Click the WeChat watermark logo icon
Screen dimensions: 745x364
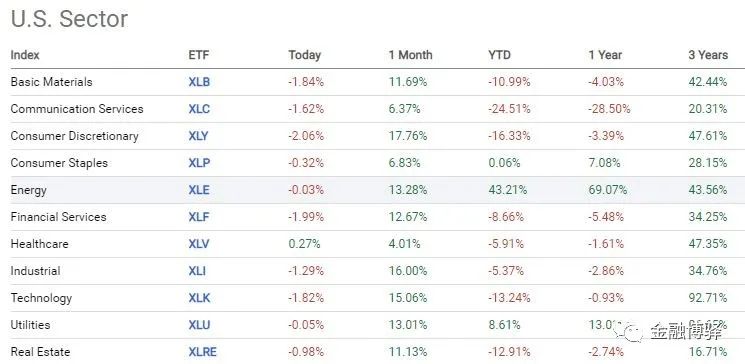coord(628,331)
